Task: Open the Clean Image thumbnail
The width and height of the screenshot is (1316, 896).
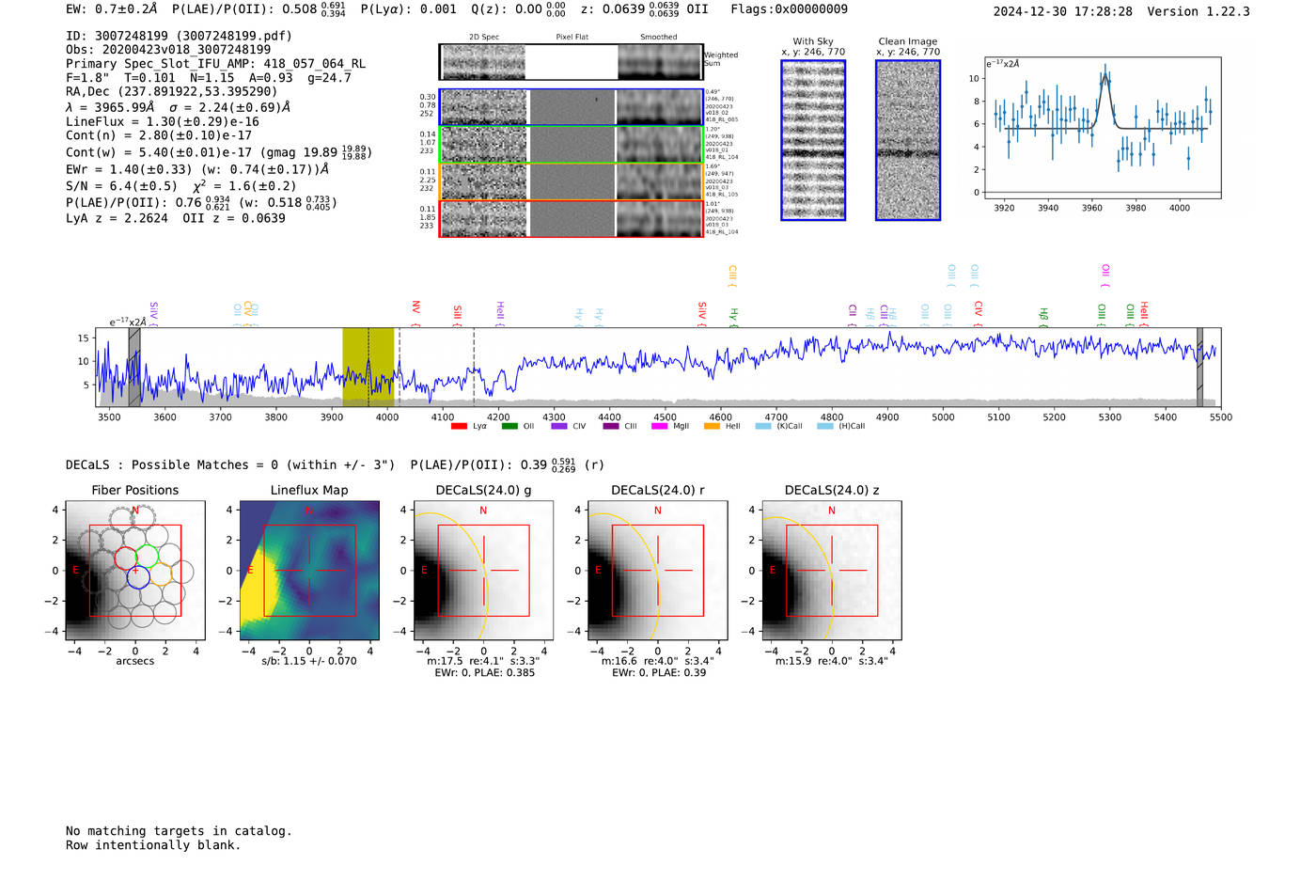Action: tap(908, 140)
